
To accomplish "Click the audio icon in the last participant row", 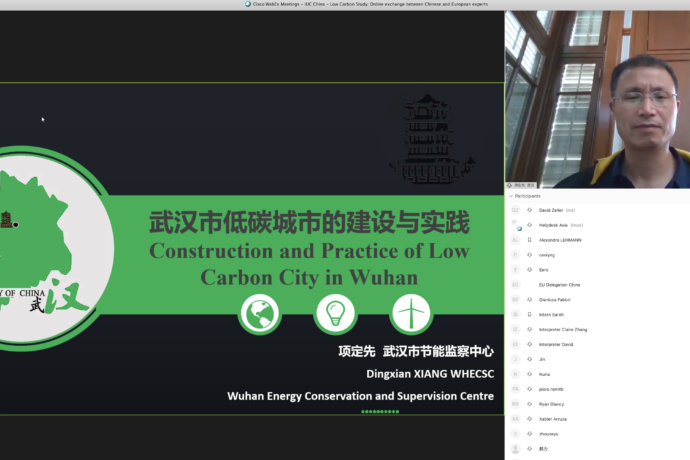I will [529, 449].
